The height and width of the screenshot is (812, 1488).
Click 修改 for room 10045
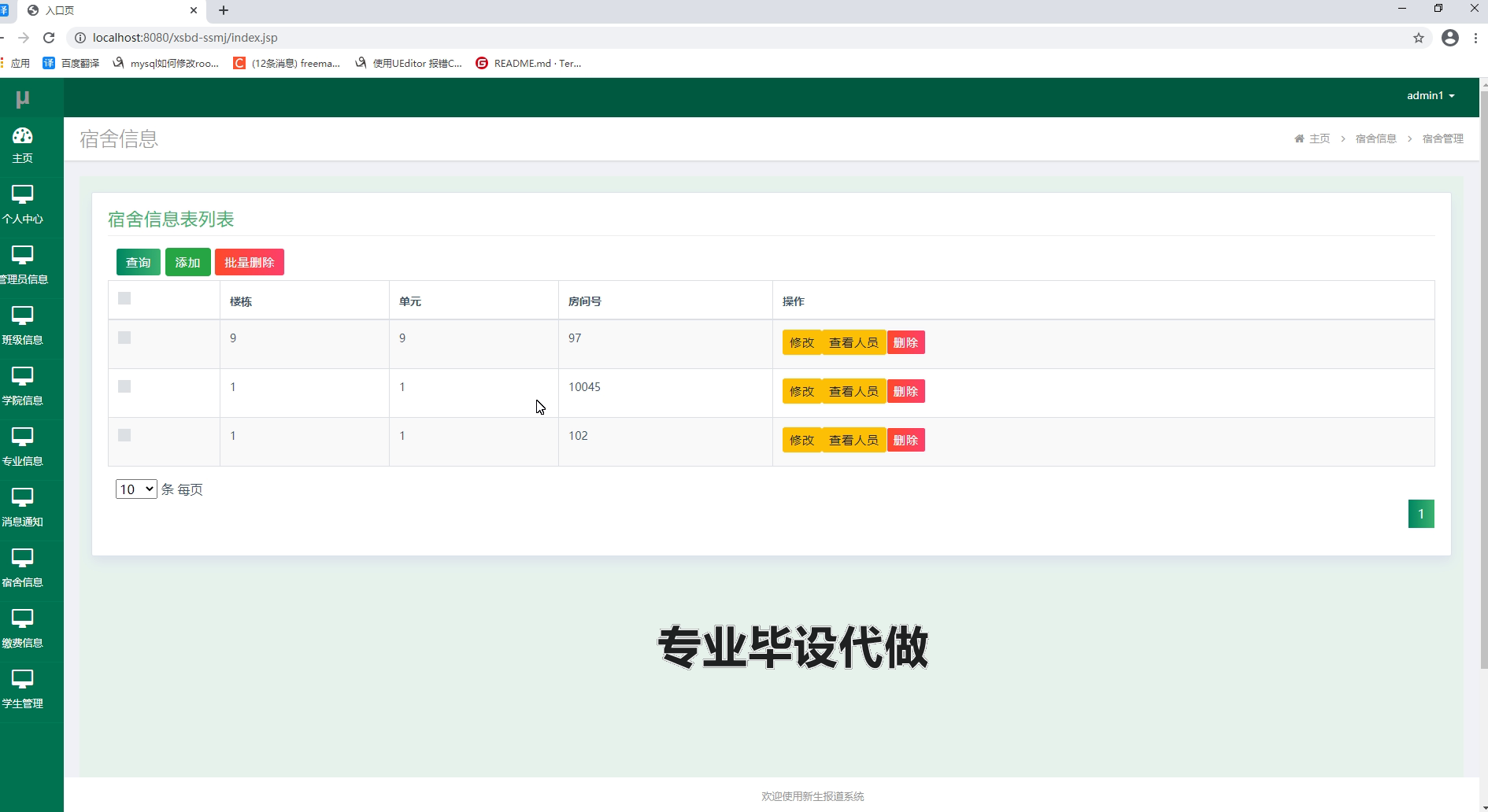pos(802,392)
